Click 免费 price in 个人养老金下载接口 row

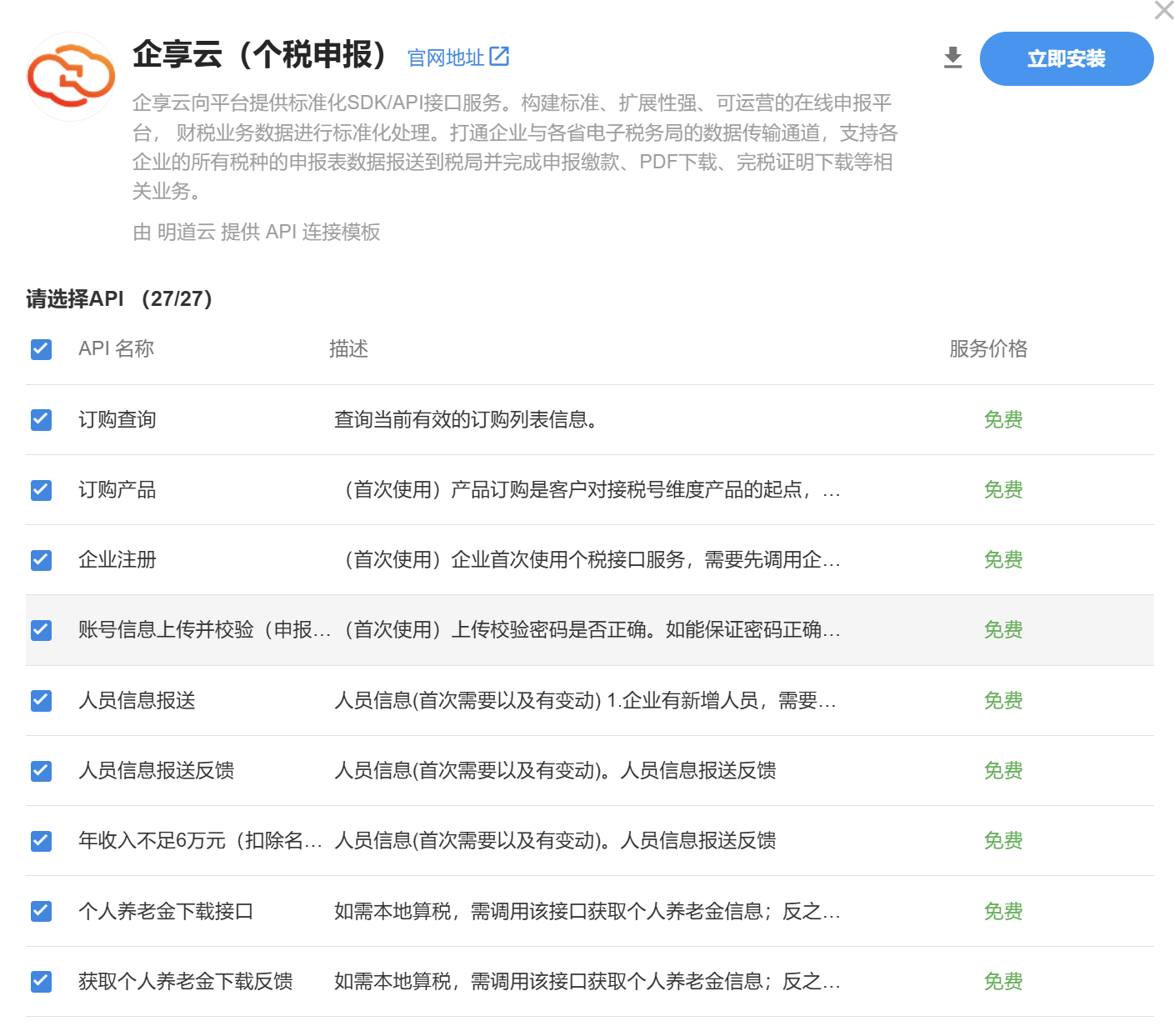pos(1003,911)
